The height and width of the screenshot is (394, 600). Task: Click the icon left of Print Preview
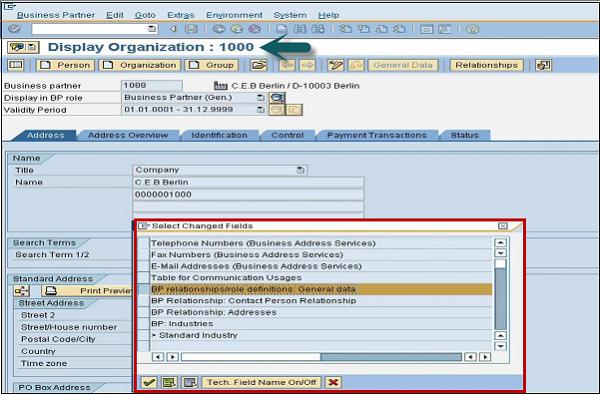pyautogui.click(x=21, y=291)
